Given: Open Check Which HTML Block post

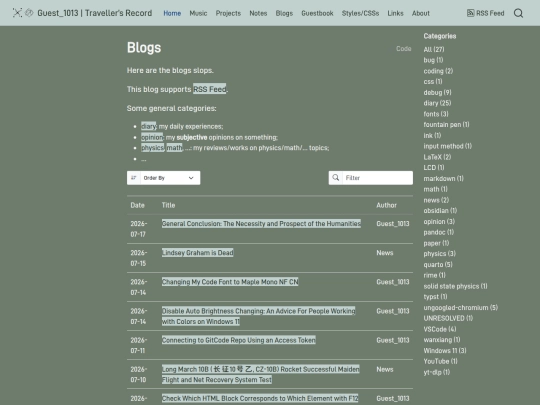Looking at the screenshot, I should [260, 398].
